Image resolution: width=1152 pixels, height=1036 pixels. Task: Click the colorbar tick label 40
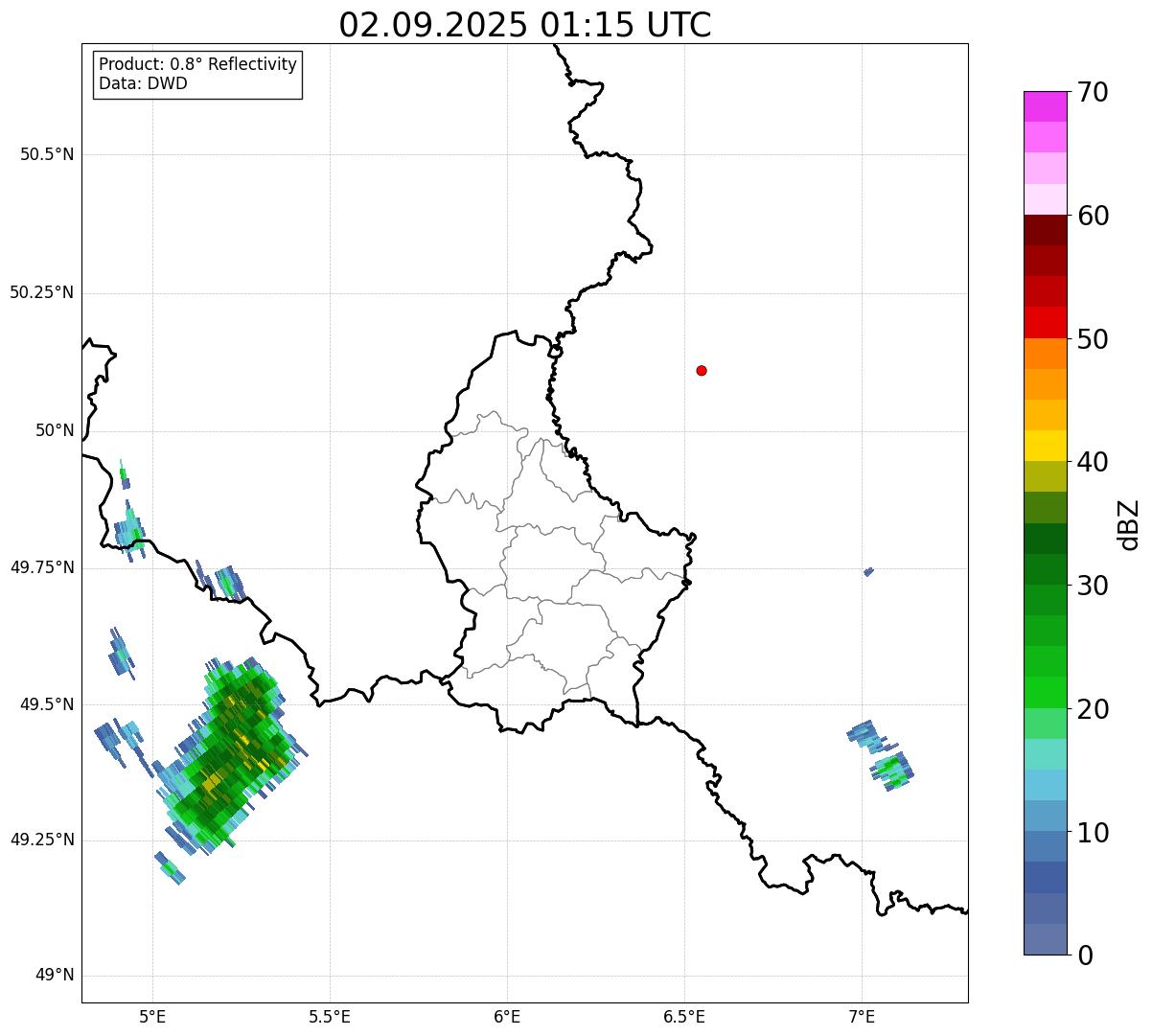click(1093, 462)
